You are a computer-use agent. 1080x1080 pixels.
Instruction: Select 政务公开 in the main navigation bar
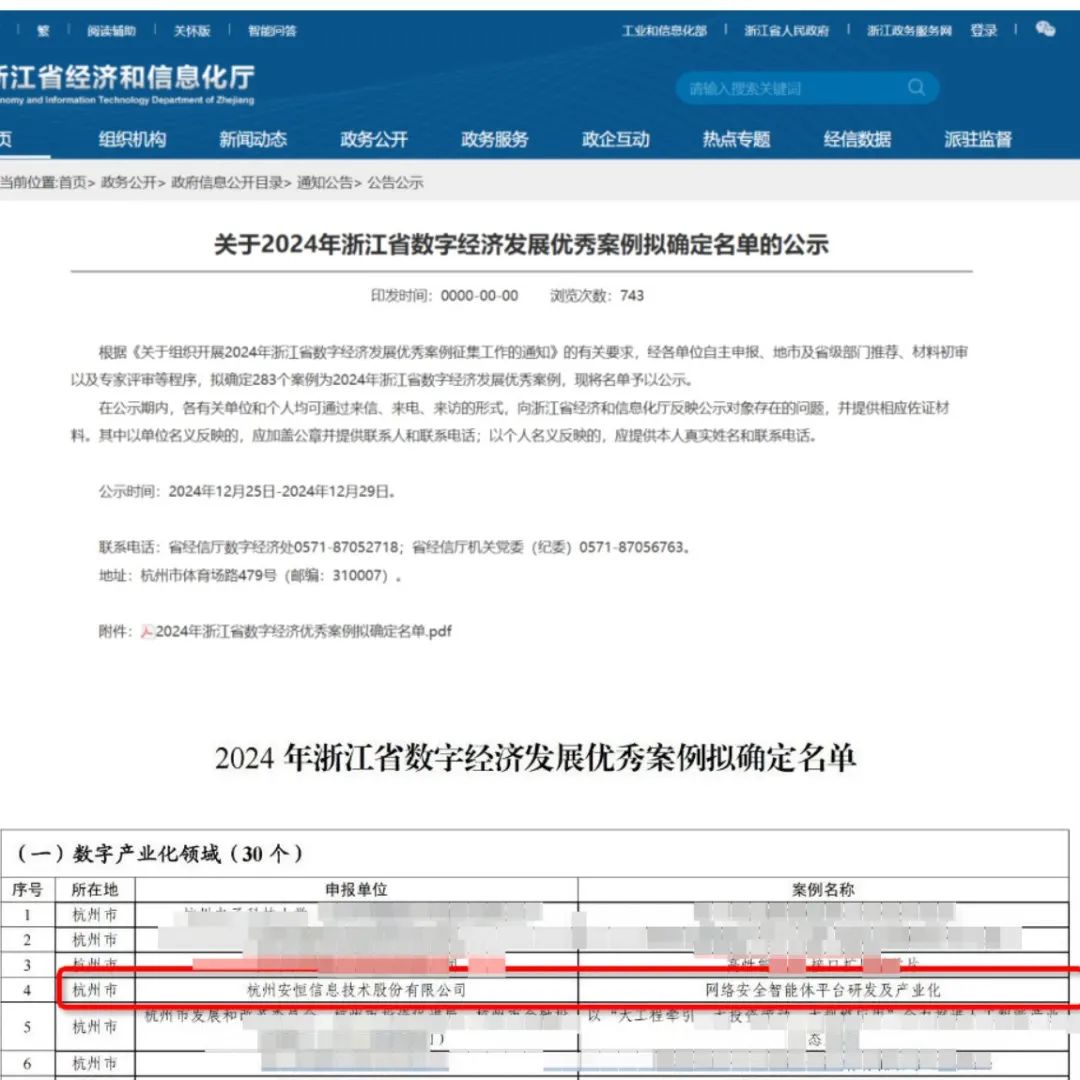(x=374, y=140)
